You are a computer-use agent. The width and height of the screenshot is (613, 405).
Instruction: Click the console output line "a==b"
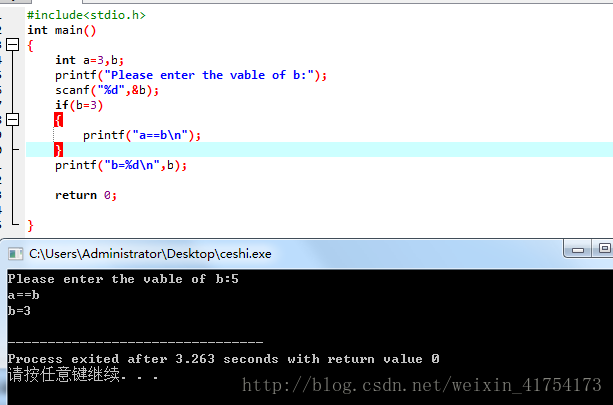tap(23, 295)
